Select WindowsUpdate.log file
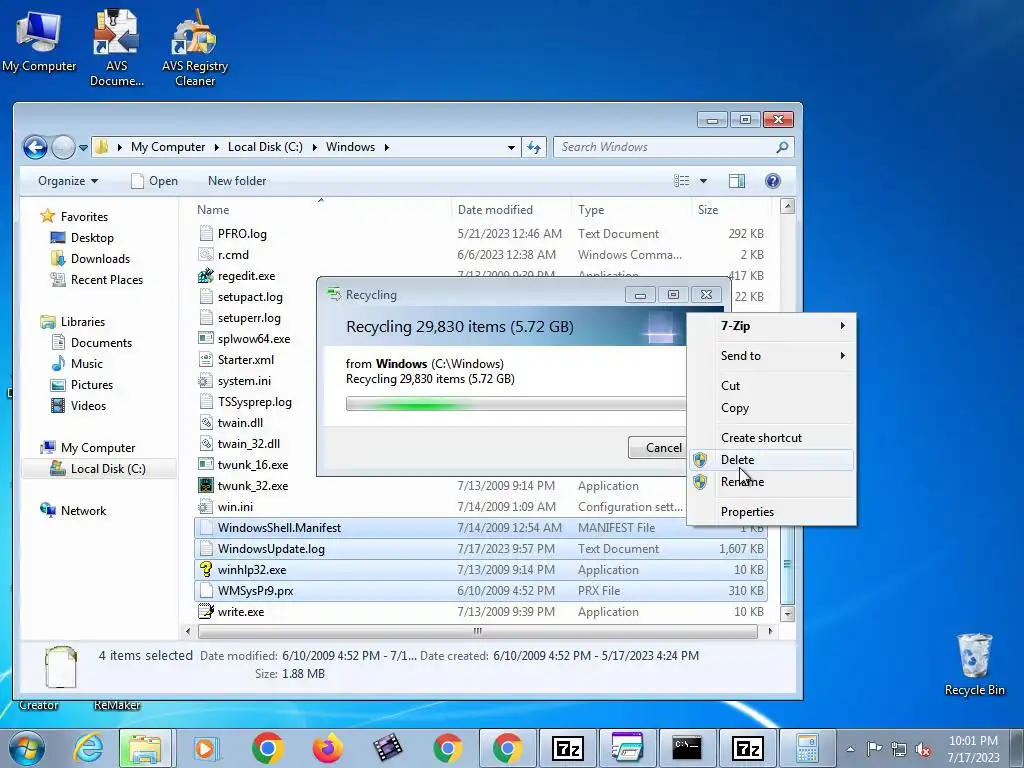The width and height of the screenshot is (1024, 768). pyautogui.click(x=481, y=549)
